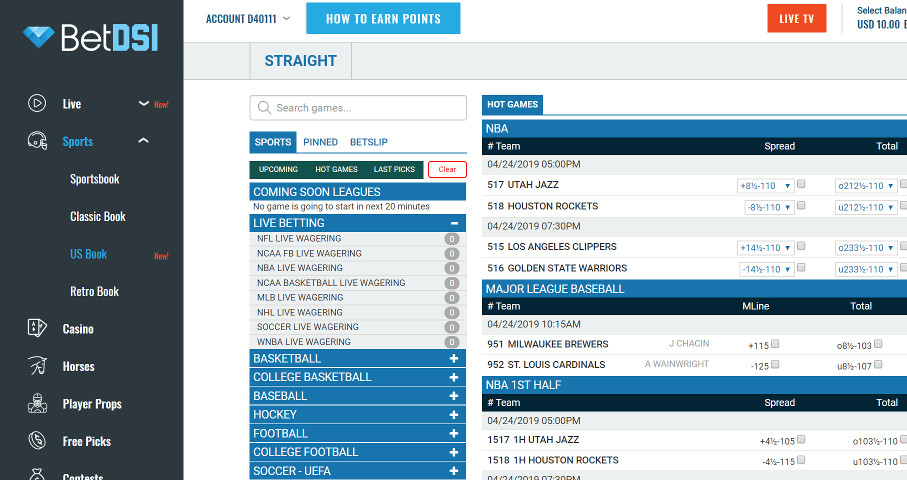
Task: Check 1H Utah Jazz +4½ spread box
Action: point(801,440)
